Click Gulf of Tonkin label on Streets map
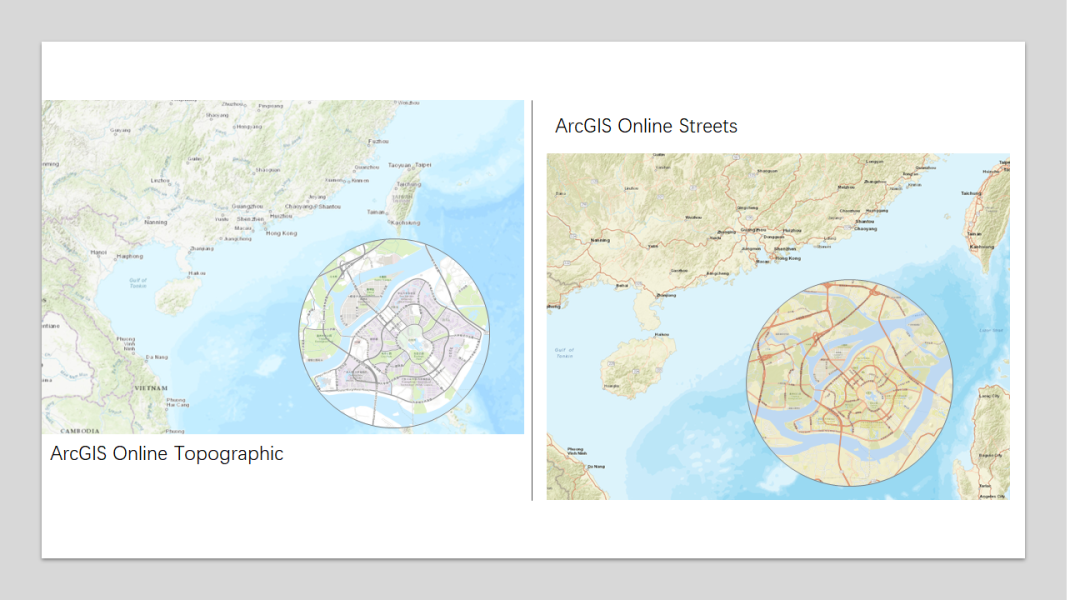This screenshot has width=1080, height=600. (x=565, y=353)
